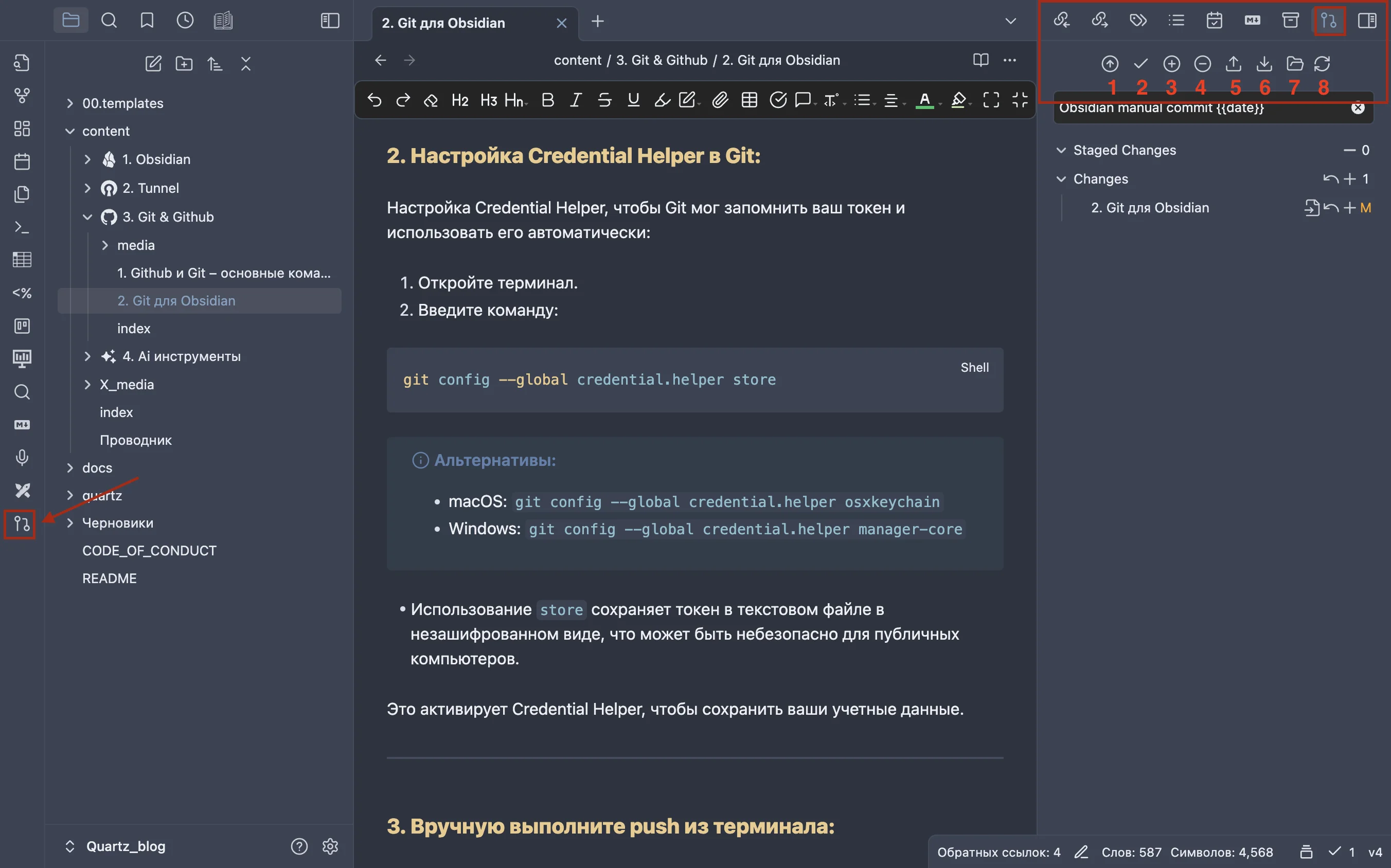The height and width of the screenshot is (868, 1391).
Task: Open README file in file tree
Action: [109, 578]
